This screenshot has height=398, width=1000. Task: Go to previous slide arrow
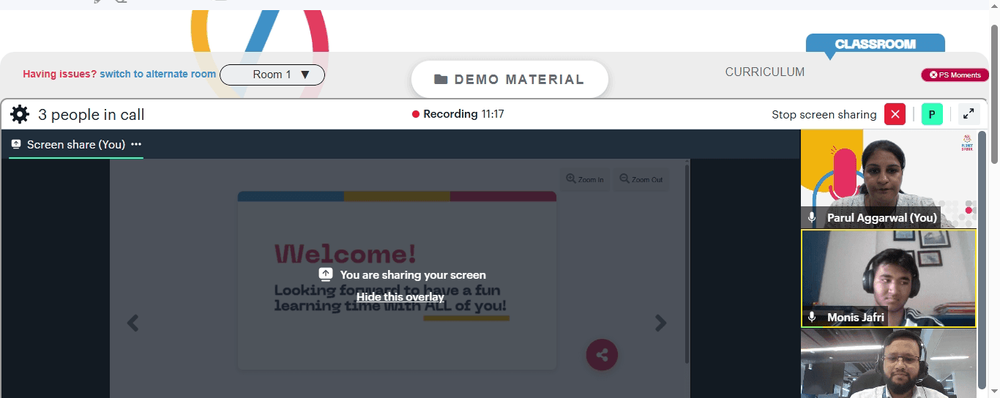133,323
